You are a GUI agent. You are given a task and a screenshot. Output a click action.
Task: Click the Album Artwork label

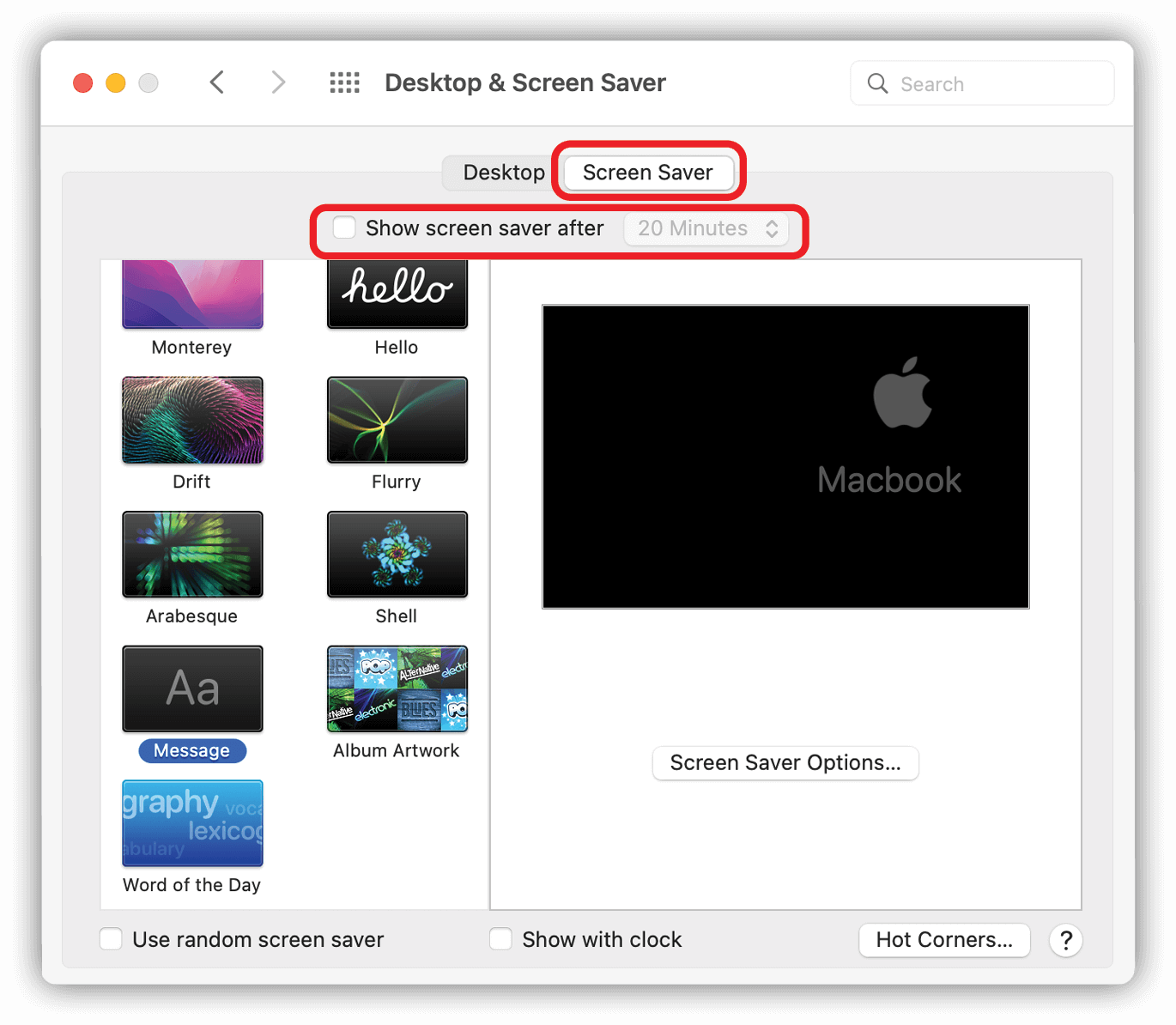[397, 751]
